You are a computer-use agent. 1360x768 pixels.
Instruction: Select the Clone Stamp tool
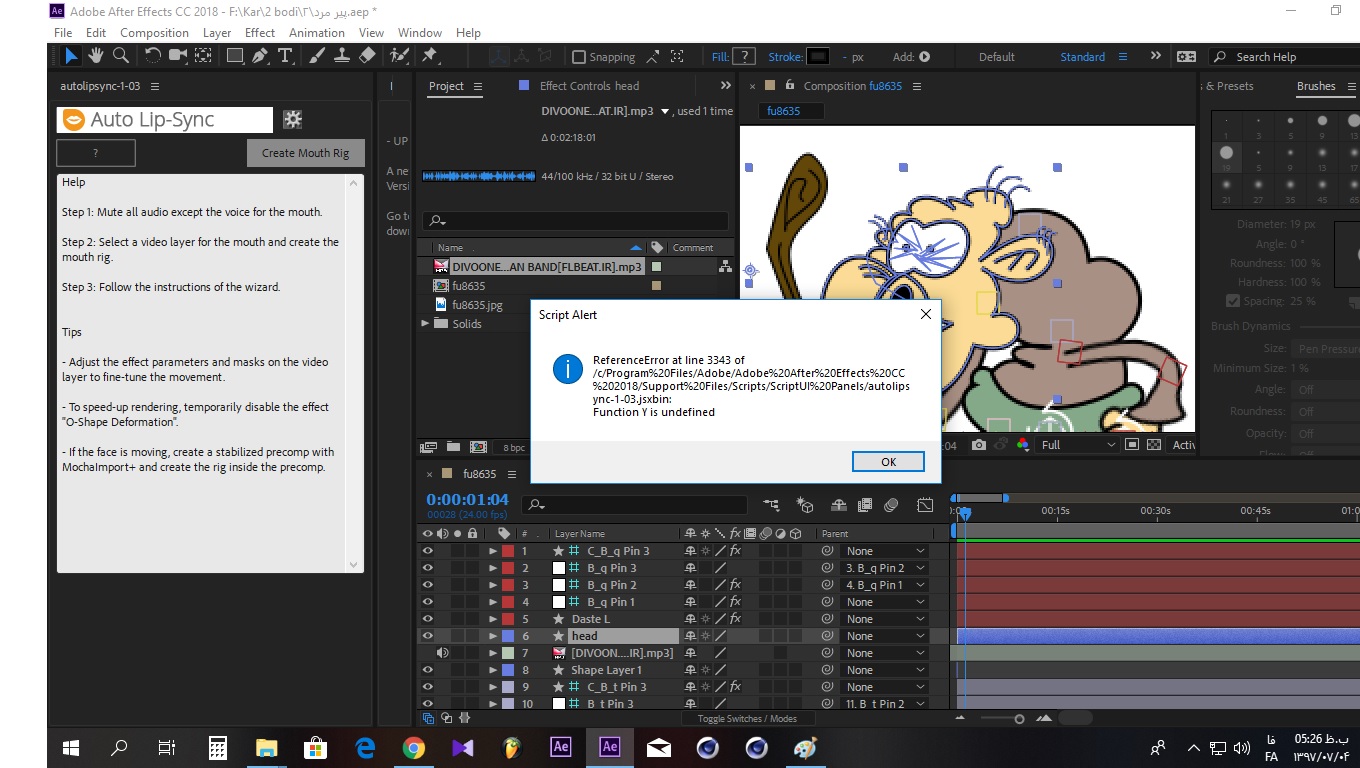[x=342, y=56]
